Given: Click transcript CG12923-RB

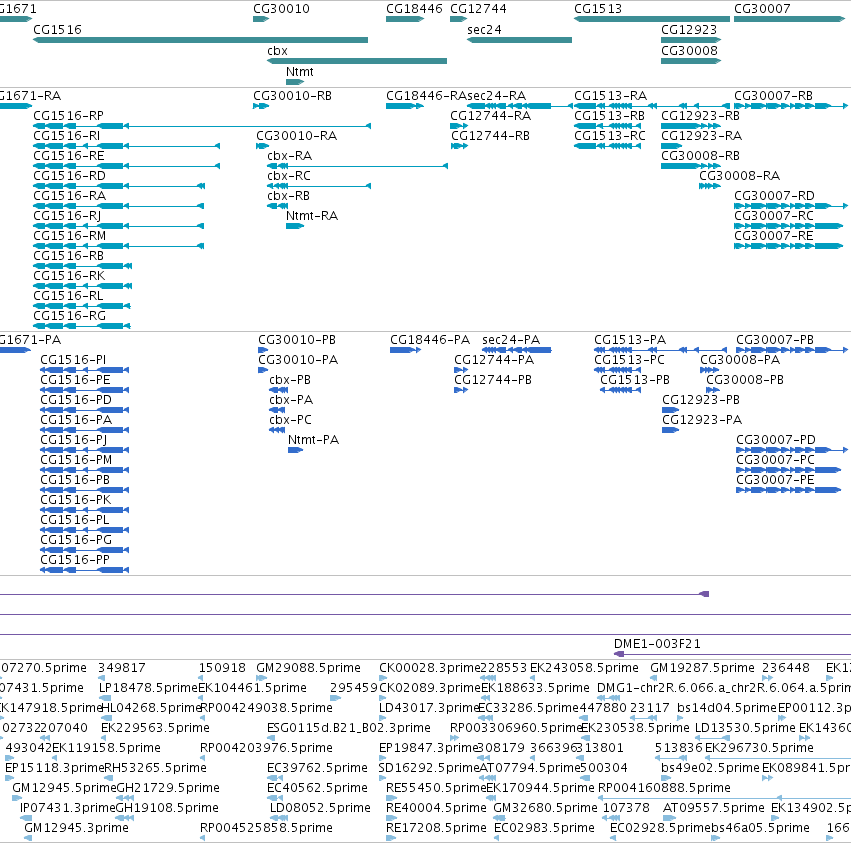Looking at the screenshot, I should (x=701, y=116).
